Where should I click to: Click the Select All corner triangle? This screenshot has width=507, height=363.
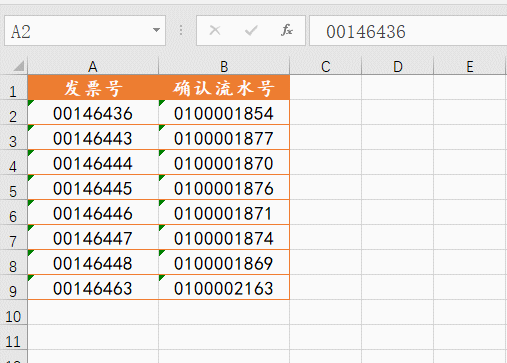18,66
